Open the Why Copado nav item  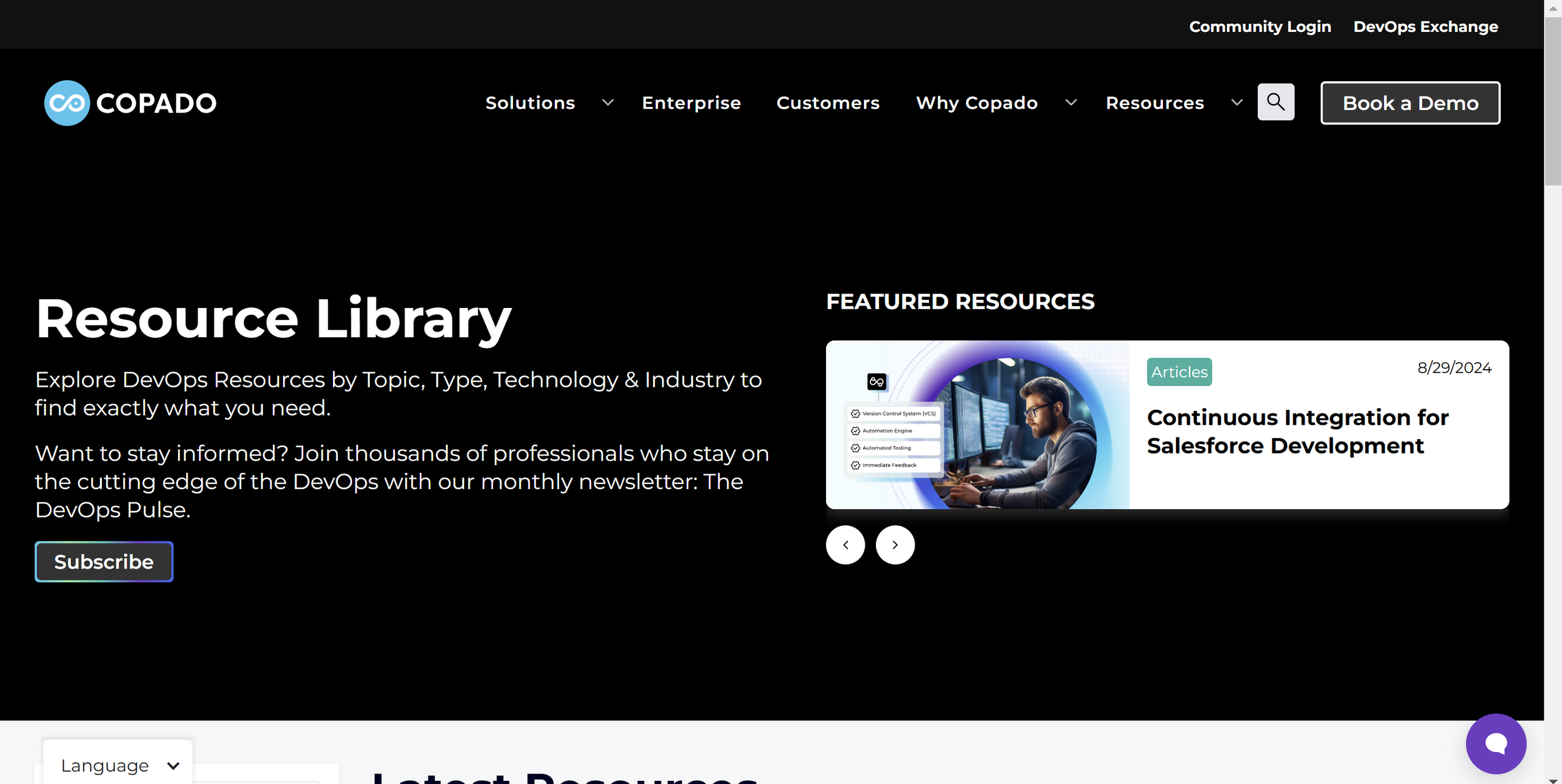[977, 102]
